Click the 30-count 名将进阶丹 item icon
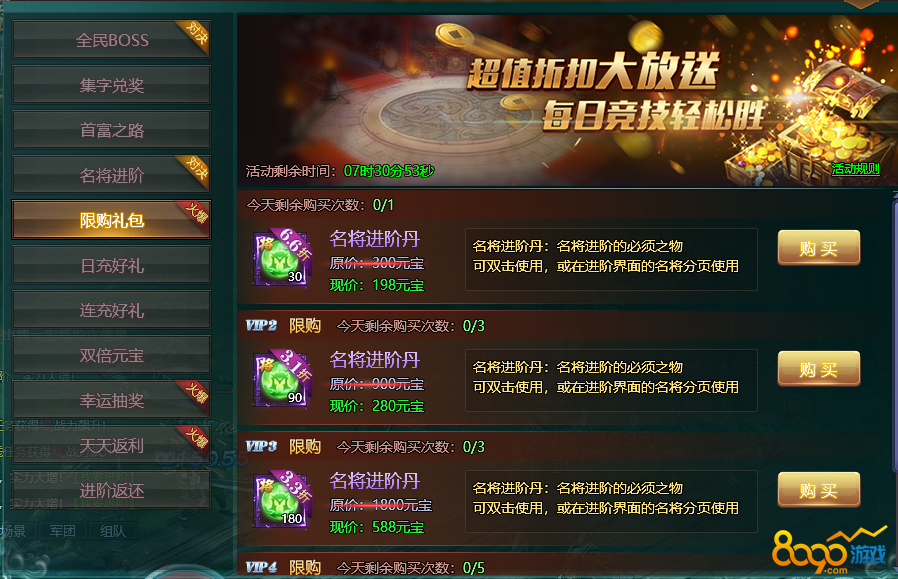This screenshot has width=898, height=579. (x=281, y=258)
